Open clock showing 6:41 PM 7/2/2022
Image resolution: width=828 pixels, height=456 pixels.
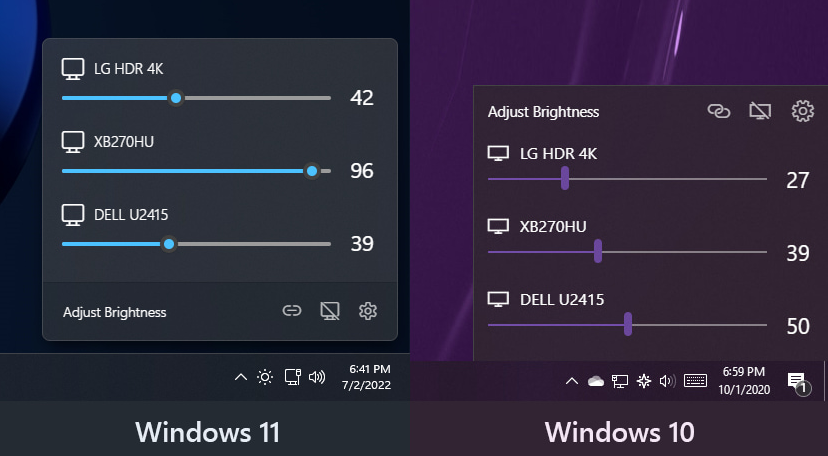click(x=366, y=377)
